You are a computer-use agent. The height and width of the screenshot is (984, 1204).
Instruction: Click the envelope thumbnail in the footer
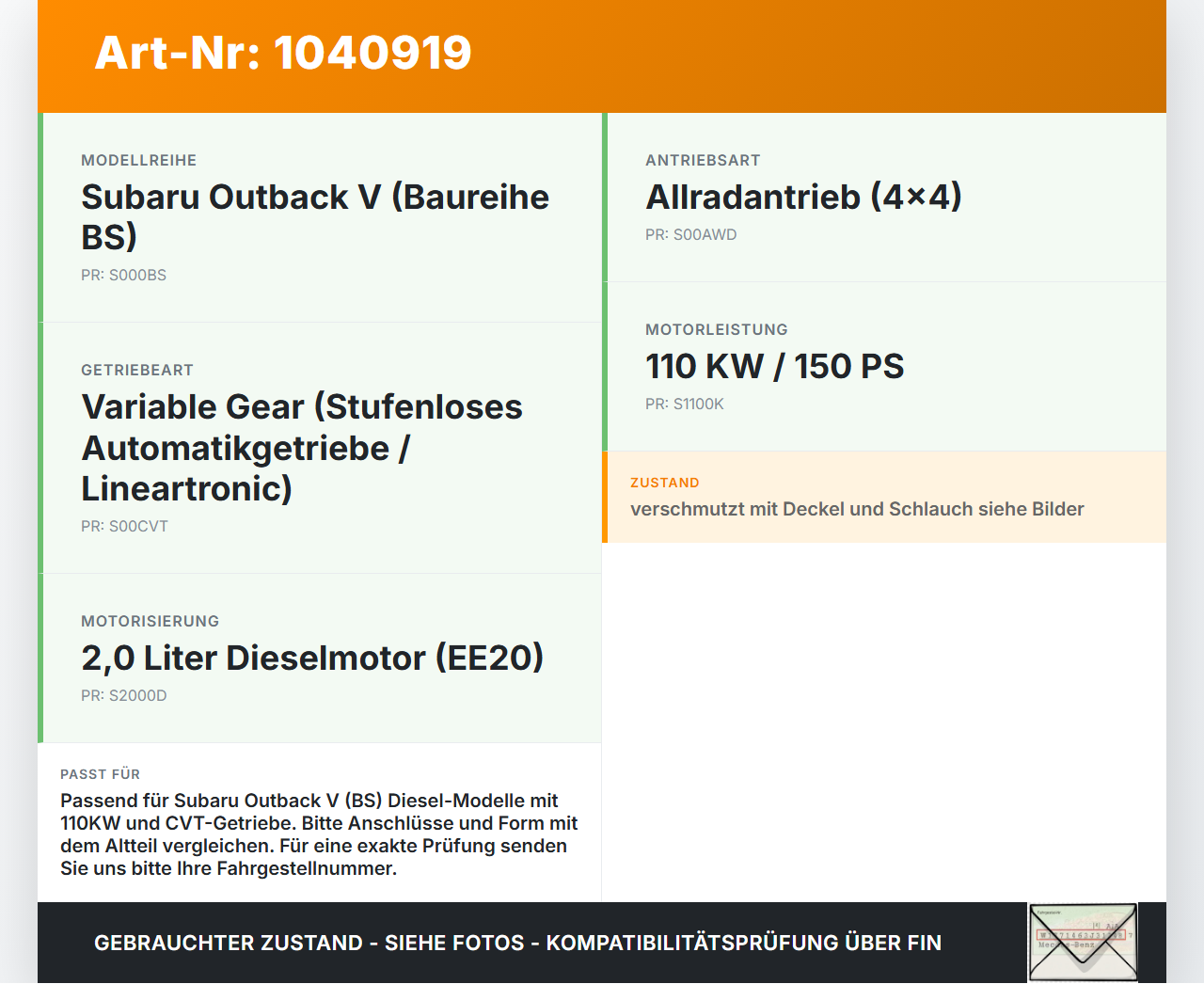tap(1083, 943)
